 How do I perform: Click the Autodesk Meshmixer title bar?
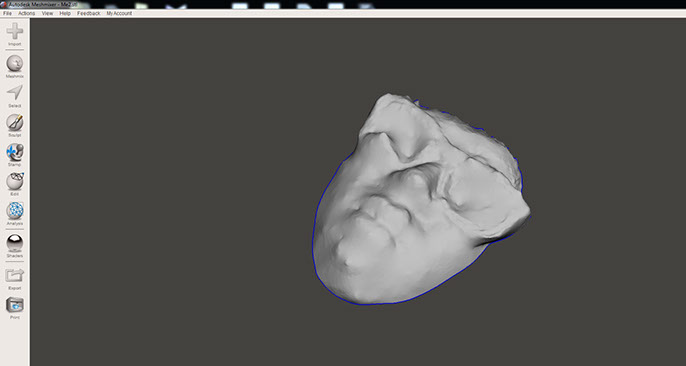(343, 4)
